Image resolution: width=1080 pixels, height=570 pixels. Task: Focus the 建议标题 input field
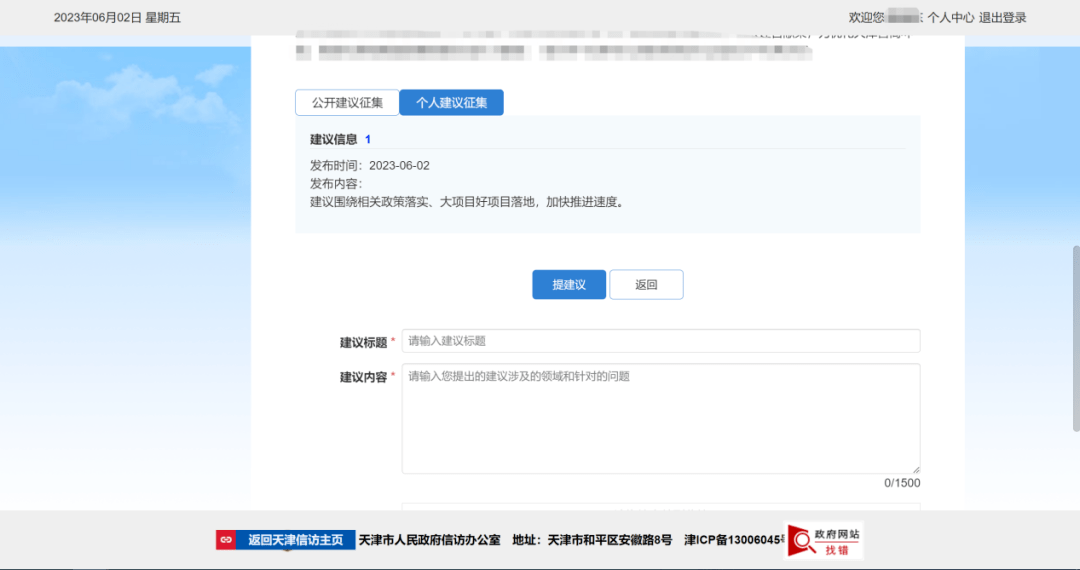point(660,341)
